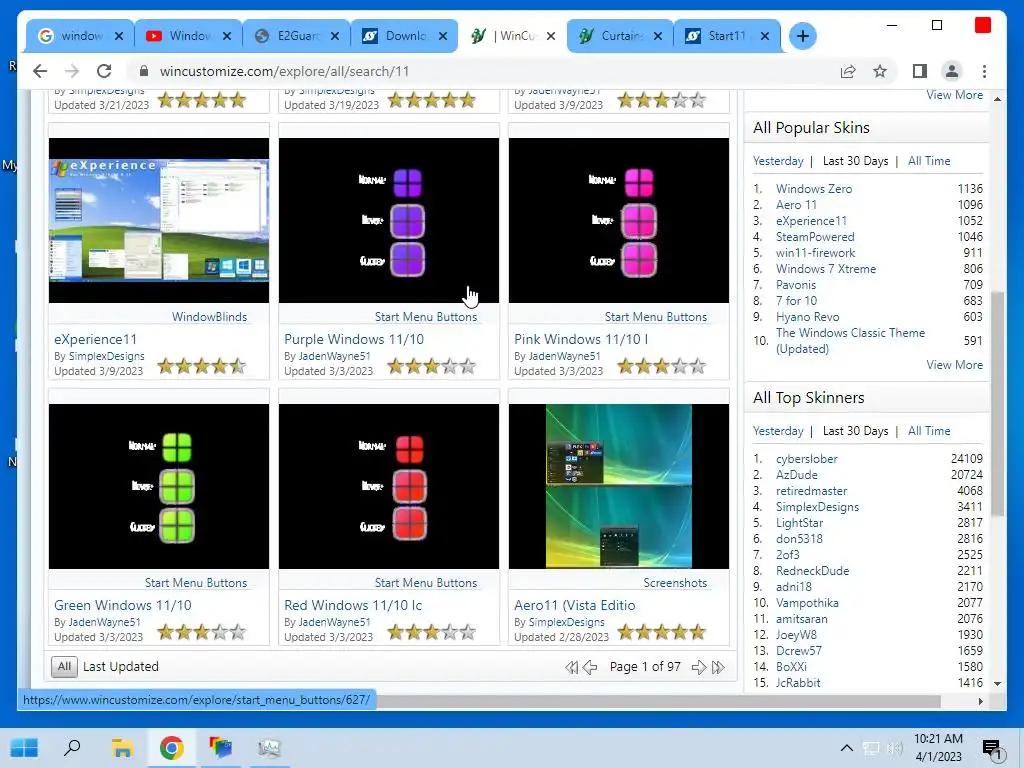Share this page from the address bar
The width and height of the screenshot is (1024, 768).
(x=848, y=71)
